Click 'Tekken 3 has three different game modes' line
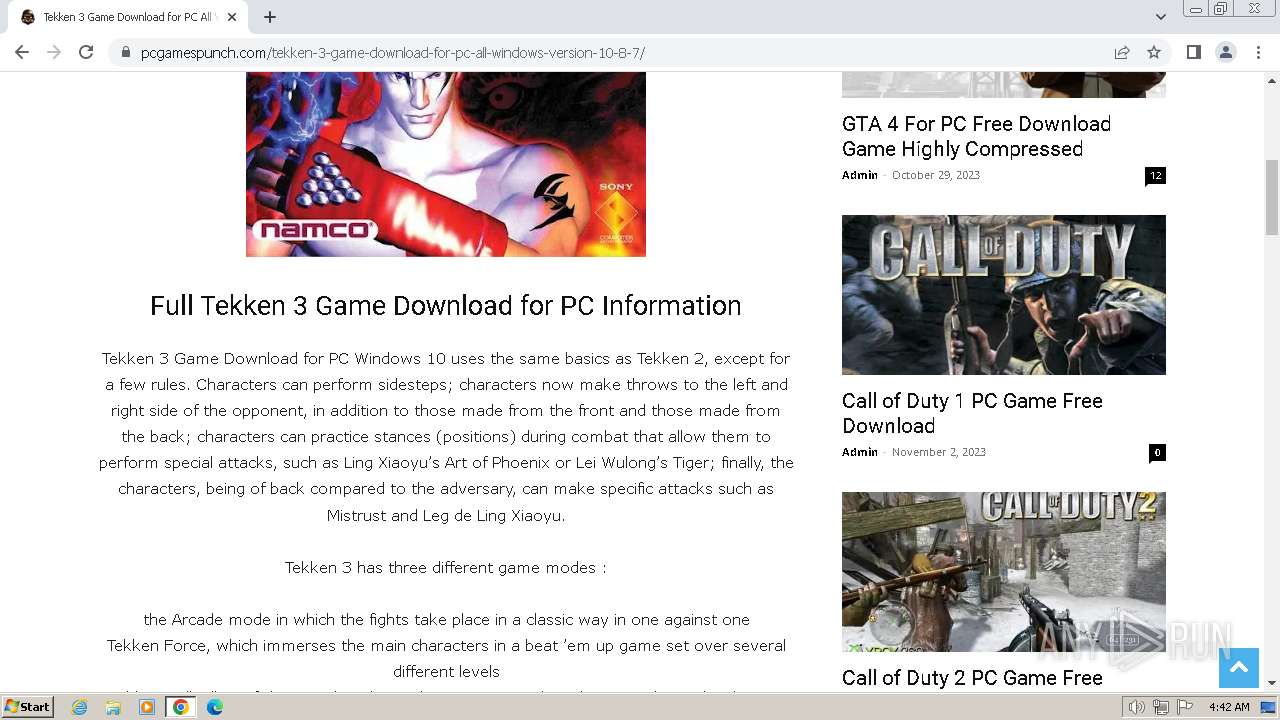Screen dimensions: 1280x720 click(446, 567)
